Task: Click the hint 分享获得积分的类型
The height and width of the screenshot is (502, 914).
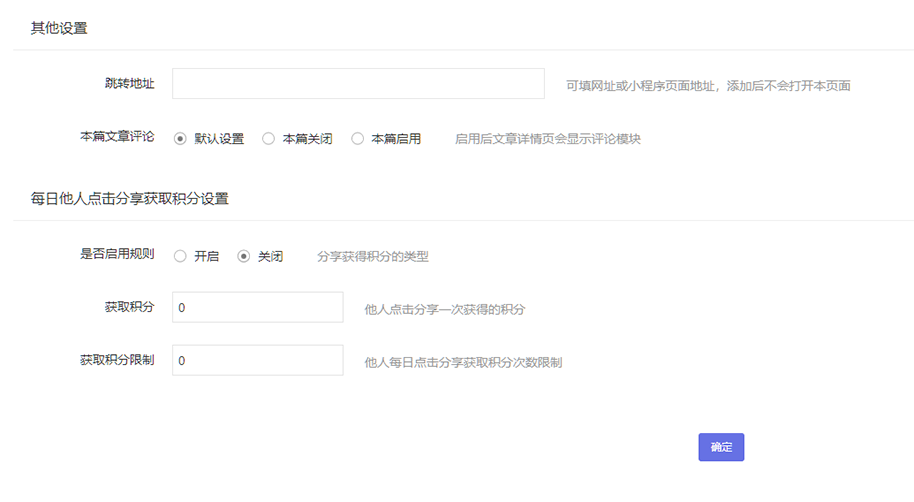Action: (x=372, y=257)
